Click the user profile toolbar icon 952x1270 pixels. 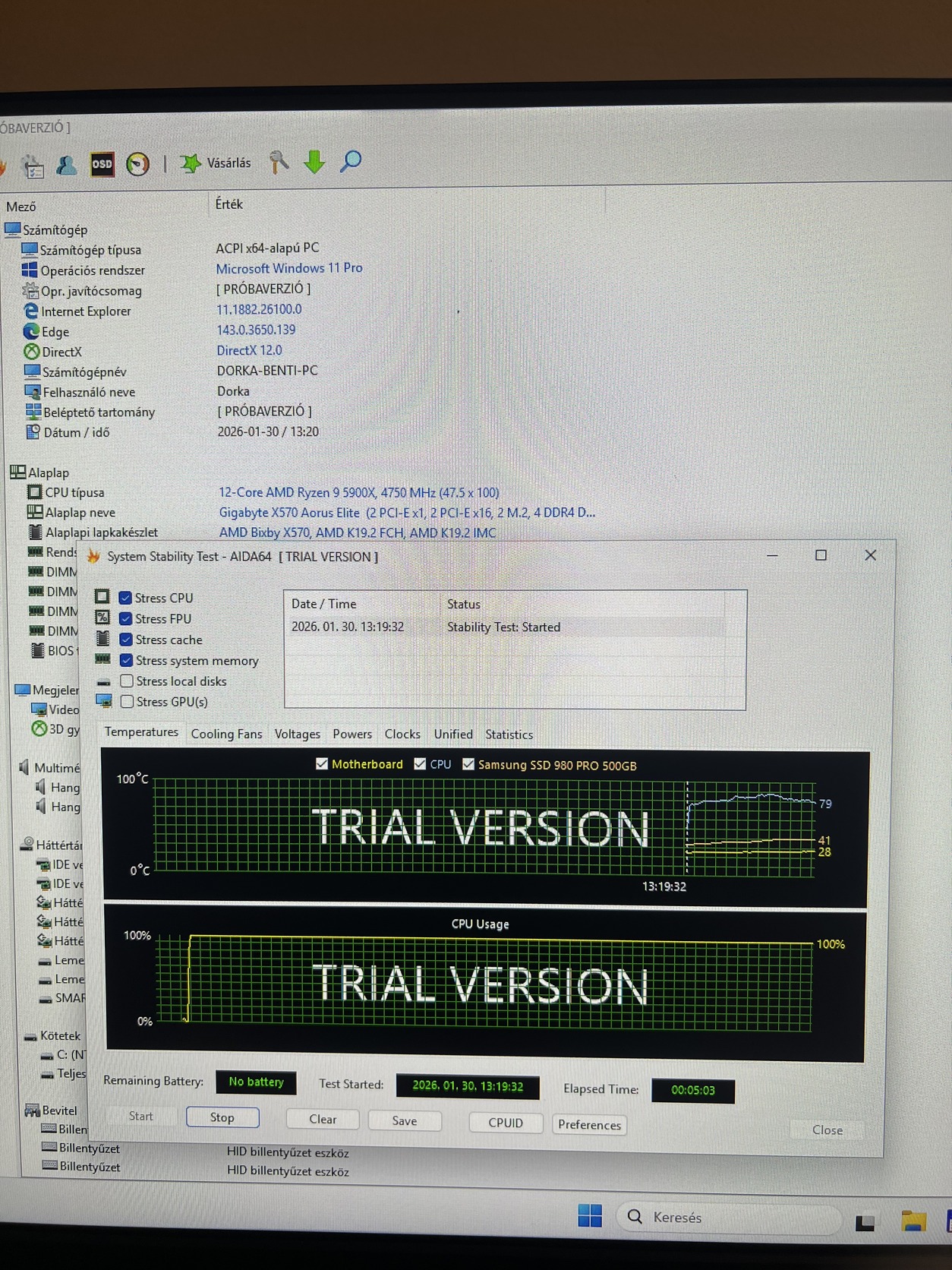tap(67, 165)
